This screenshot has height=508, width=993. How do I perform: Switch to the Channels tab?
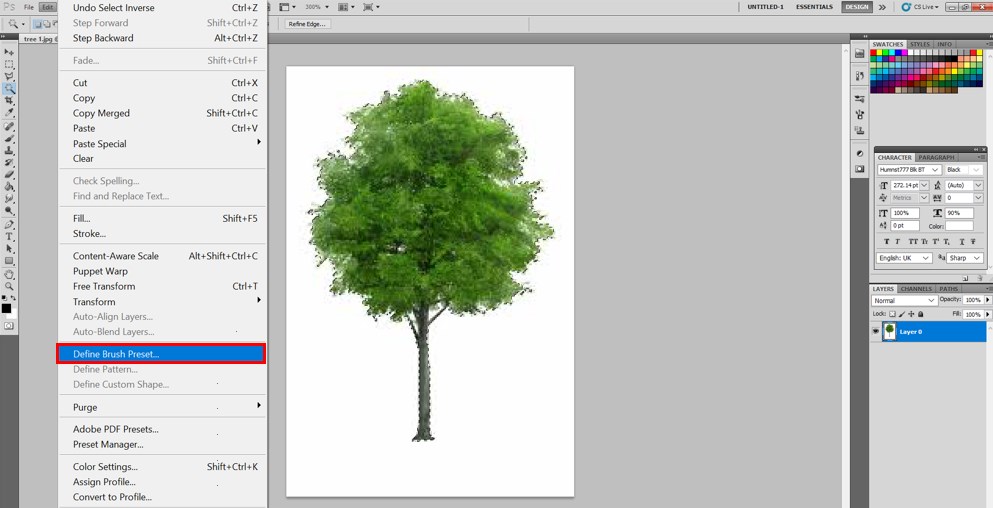coord(916,289)
